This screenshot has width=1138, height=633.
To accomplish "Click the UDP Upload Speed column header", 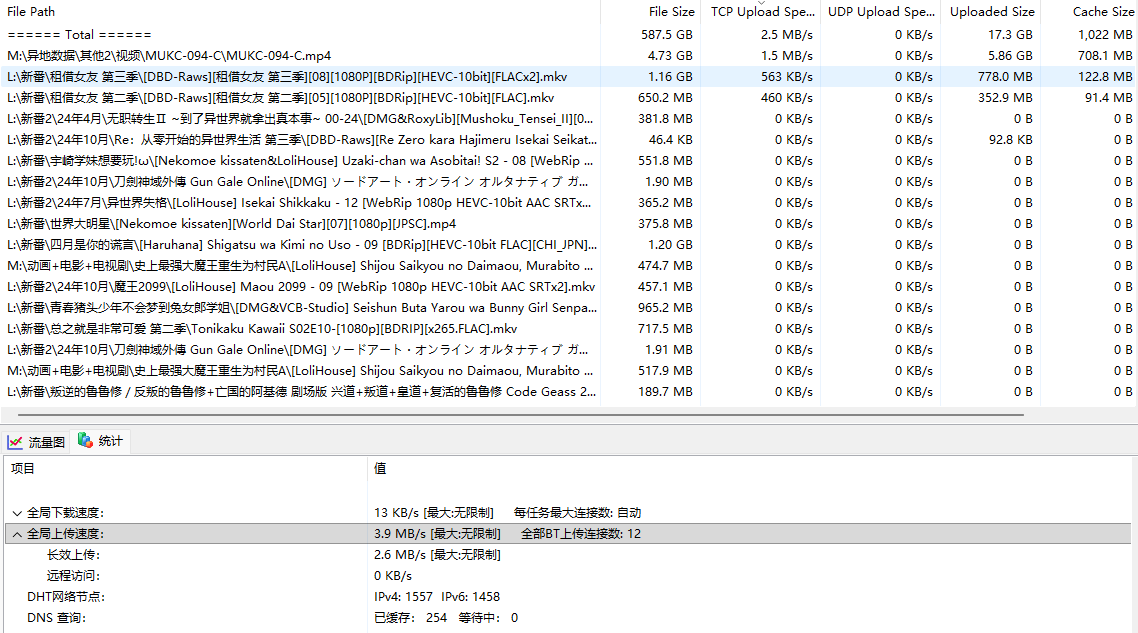I will [880, 12].
